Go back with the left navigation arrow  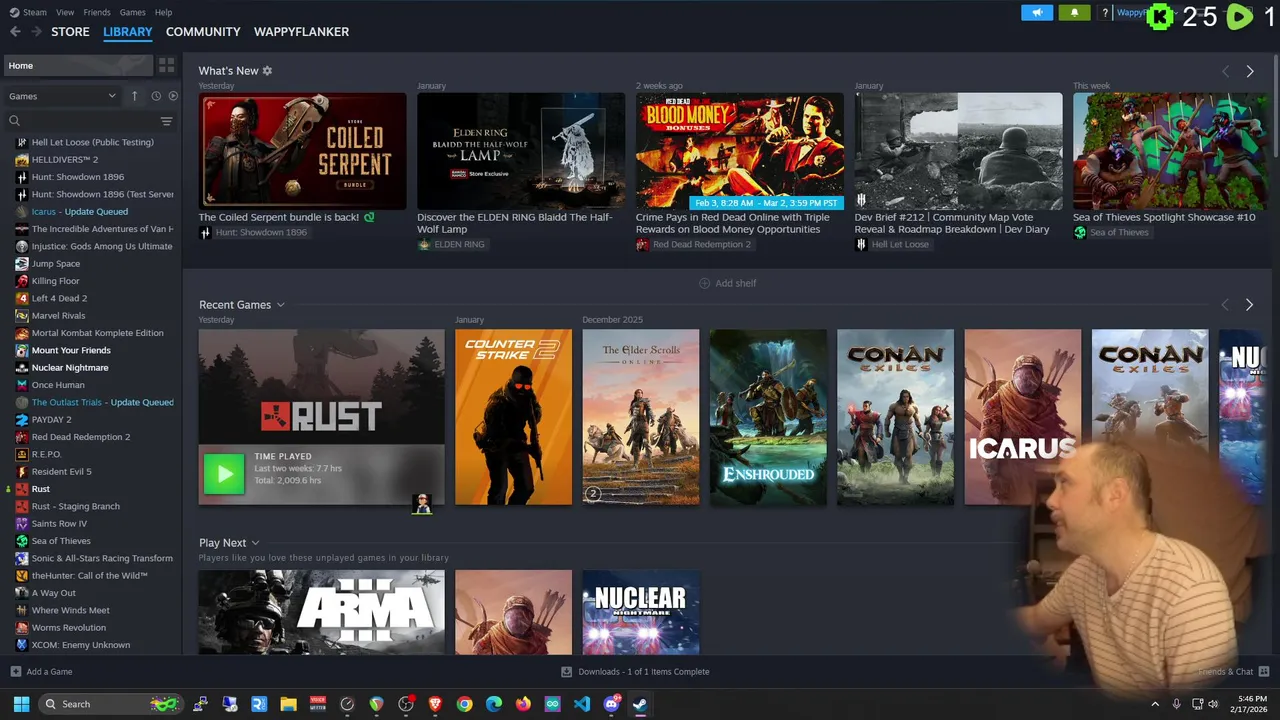(15, 32)
